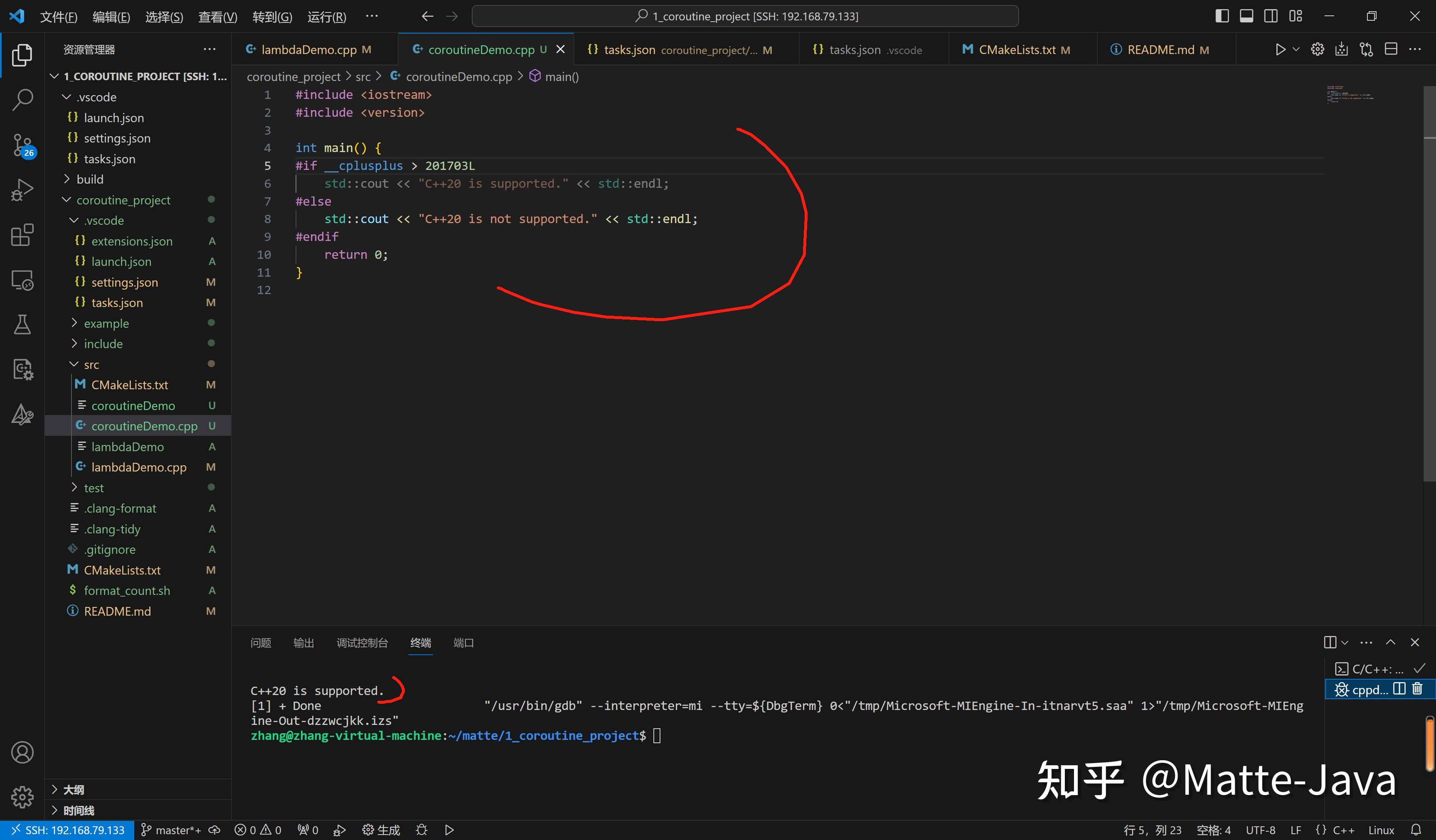Open the Search view
This screenshot has height=840, width=1436.
click(x=22, y=99)
